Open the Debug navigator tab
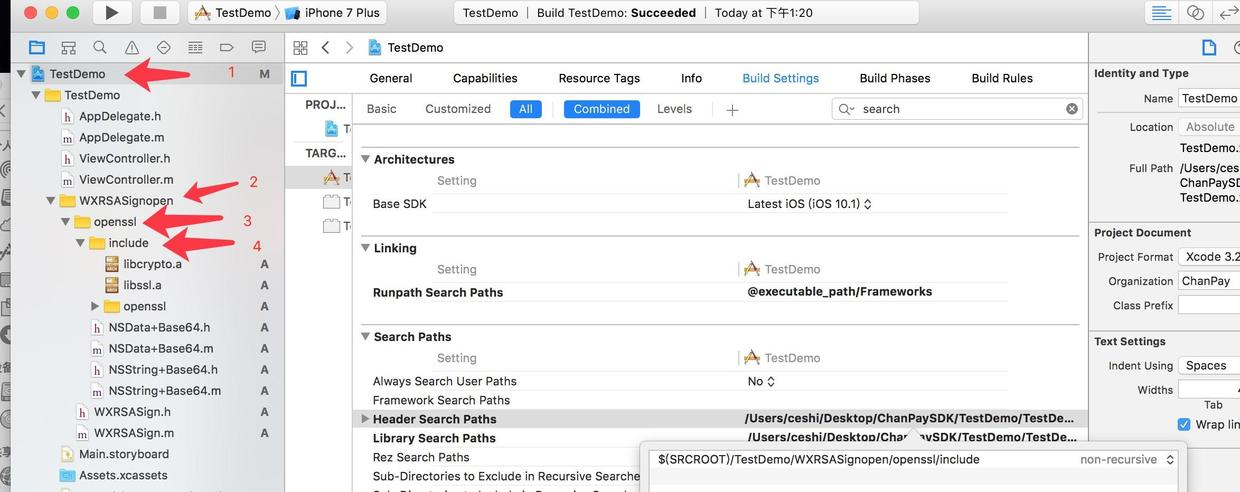The width and height of the screenshot is (1240, 492). pos(195,47)
